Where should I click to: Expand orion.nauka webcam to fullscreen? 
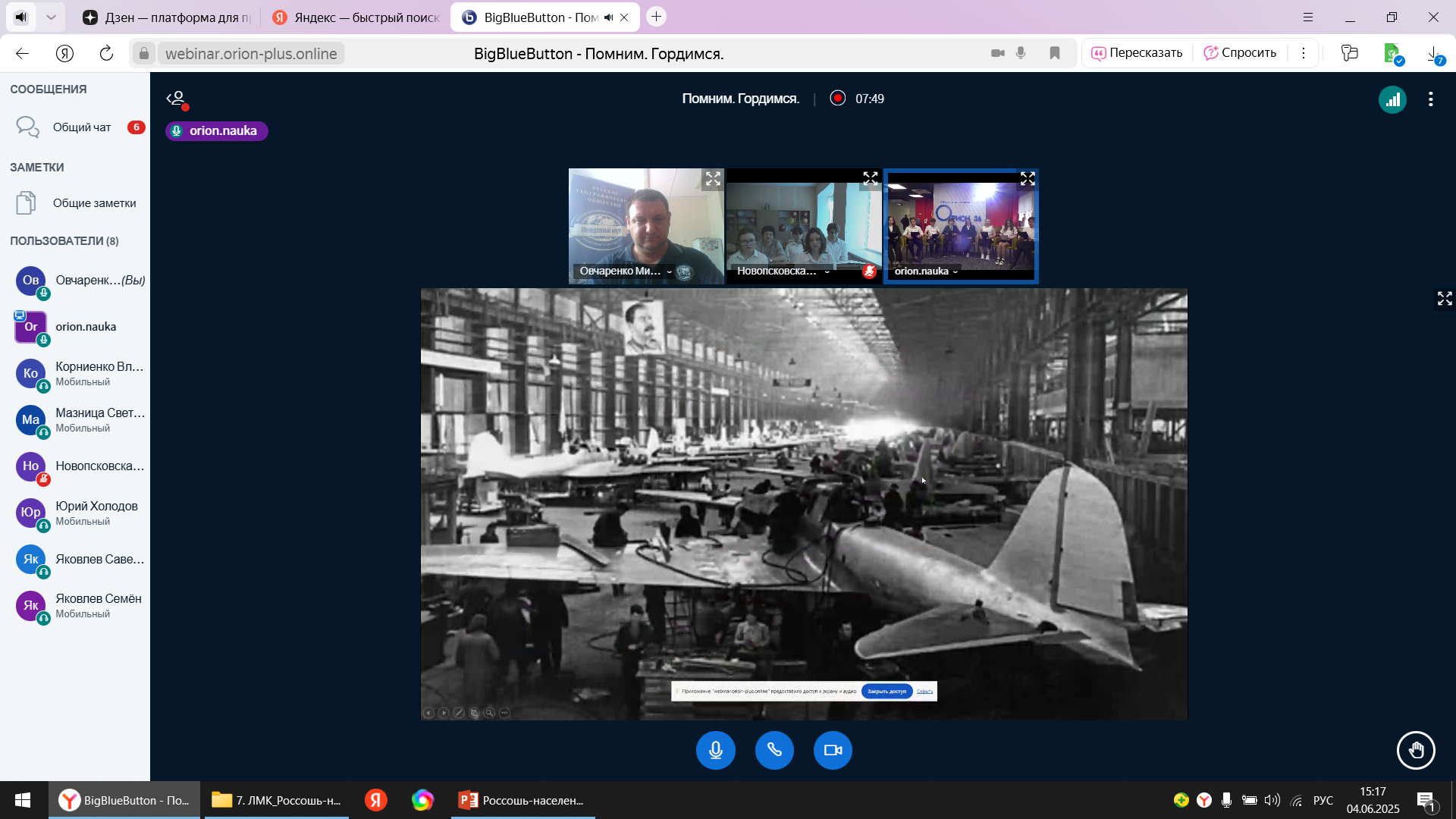(1027, 179)
